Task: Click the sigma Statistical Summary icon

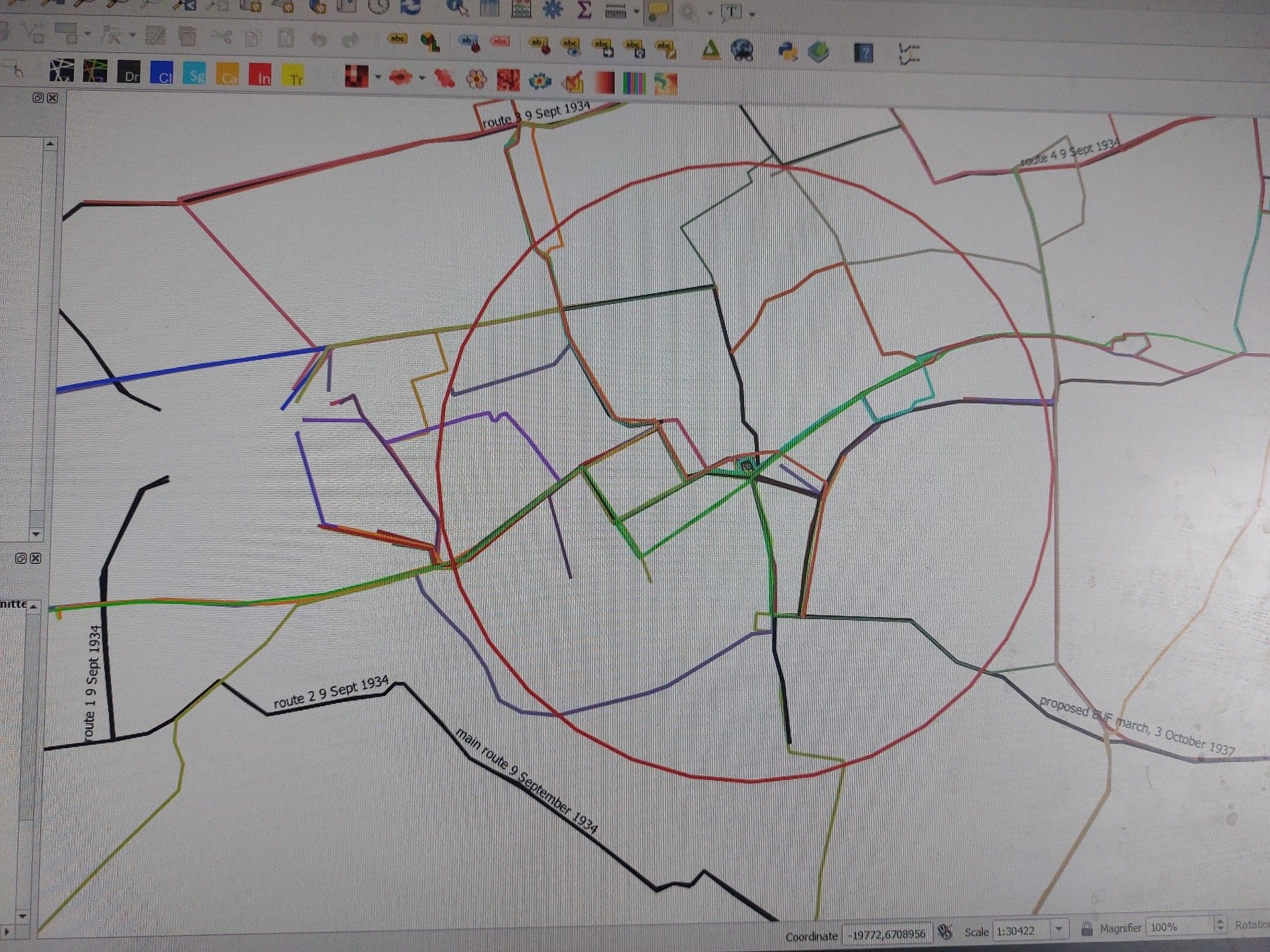Action: click(584, 10)
